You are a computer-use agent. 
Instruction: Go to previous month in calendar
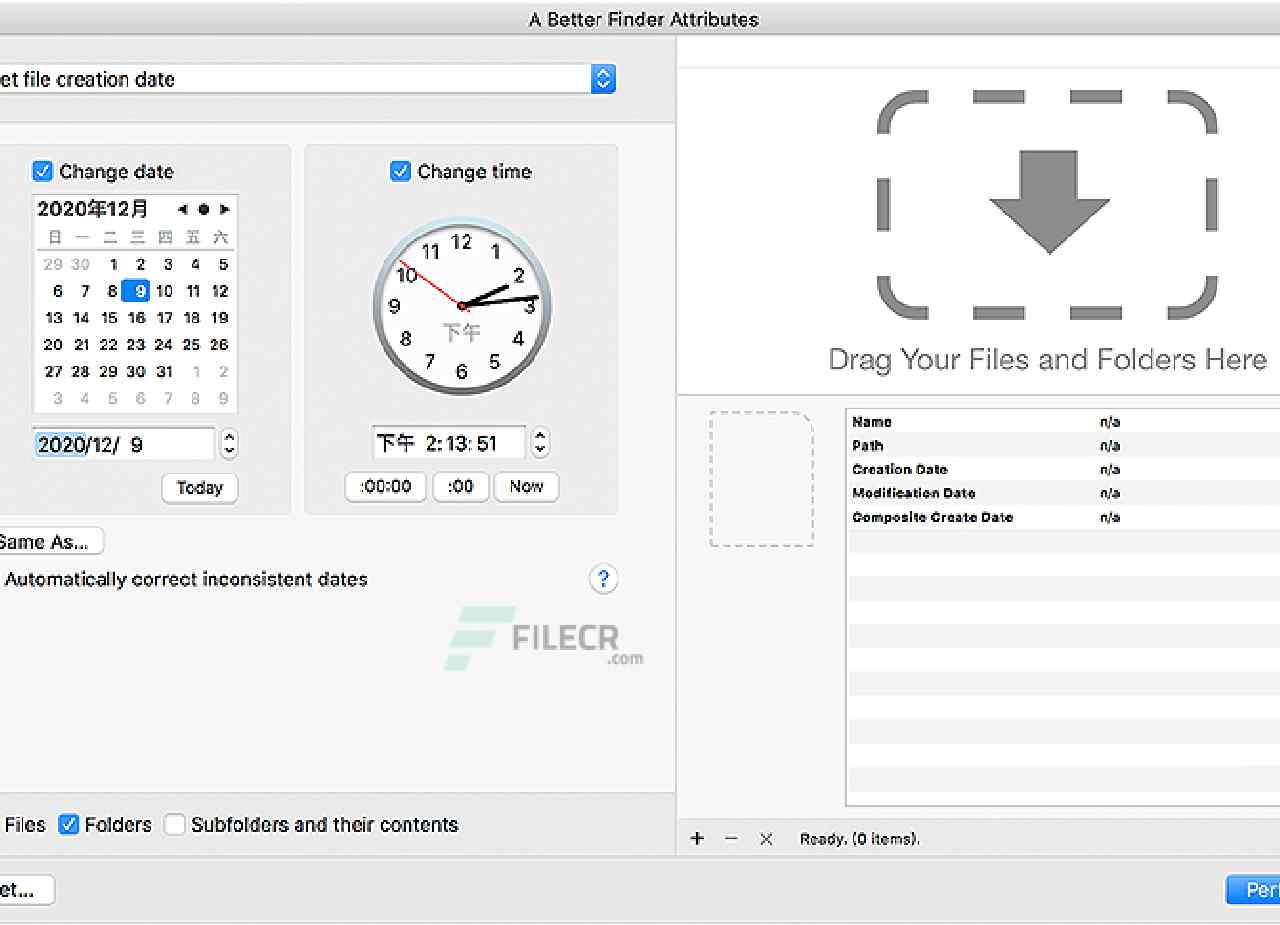182,209
